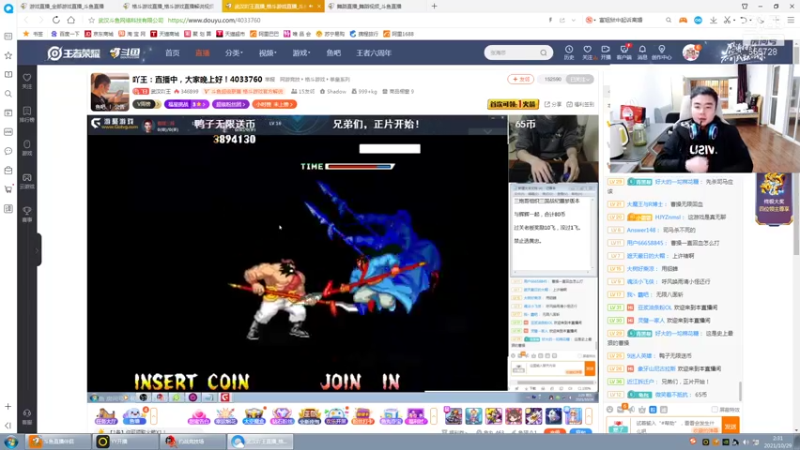Expand the gift bar left arrow
This screenshot has height=450, width=800.
click(154, 416)
